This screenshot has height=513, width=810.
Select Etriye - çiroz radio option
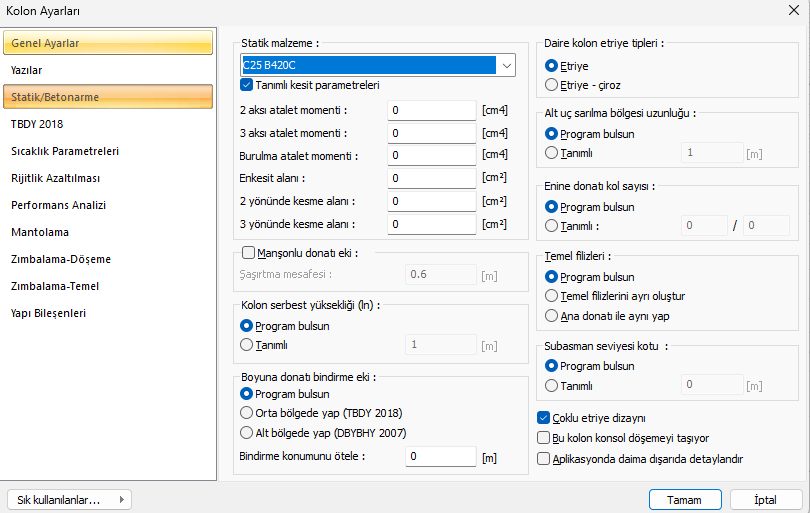552,85
